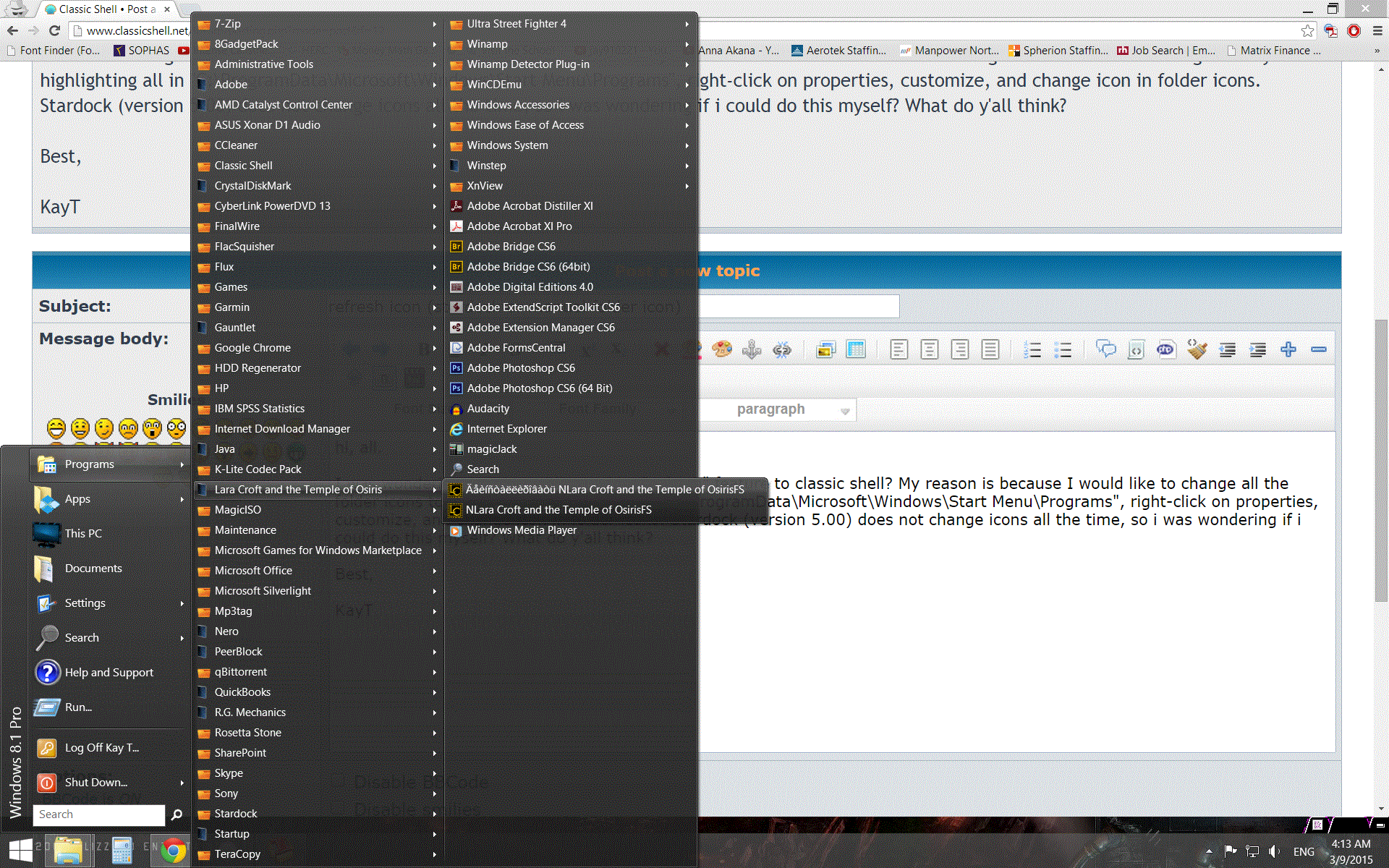Click the justify text alignment icon
1389x868 pixels.
[x=990, y=350]
